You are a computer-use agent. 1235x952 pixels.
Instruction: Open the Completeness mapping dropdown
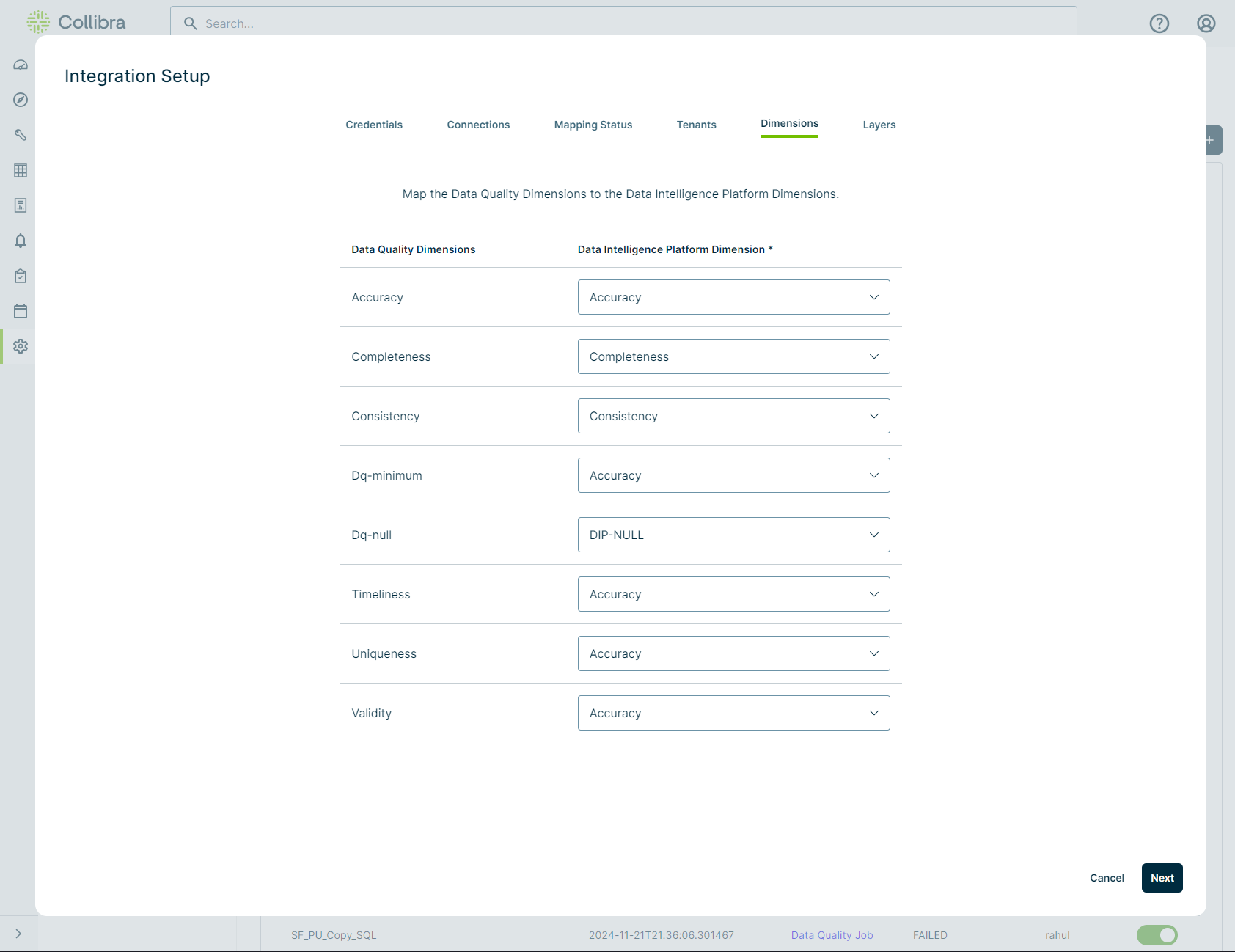coord(733,356)
